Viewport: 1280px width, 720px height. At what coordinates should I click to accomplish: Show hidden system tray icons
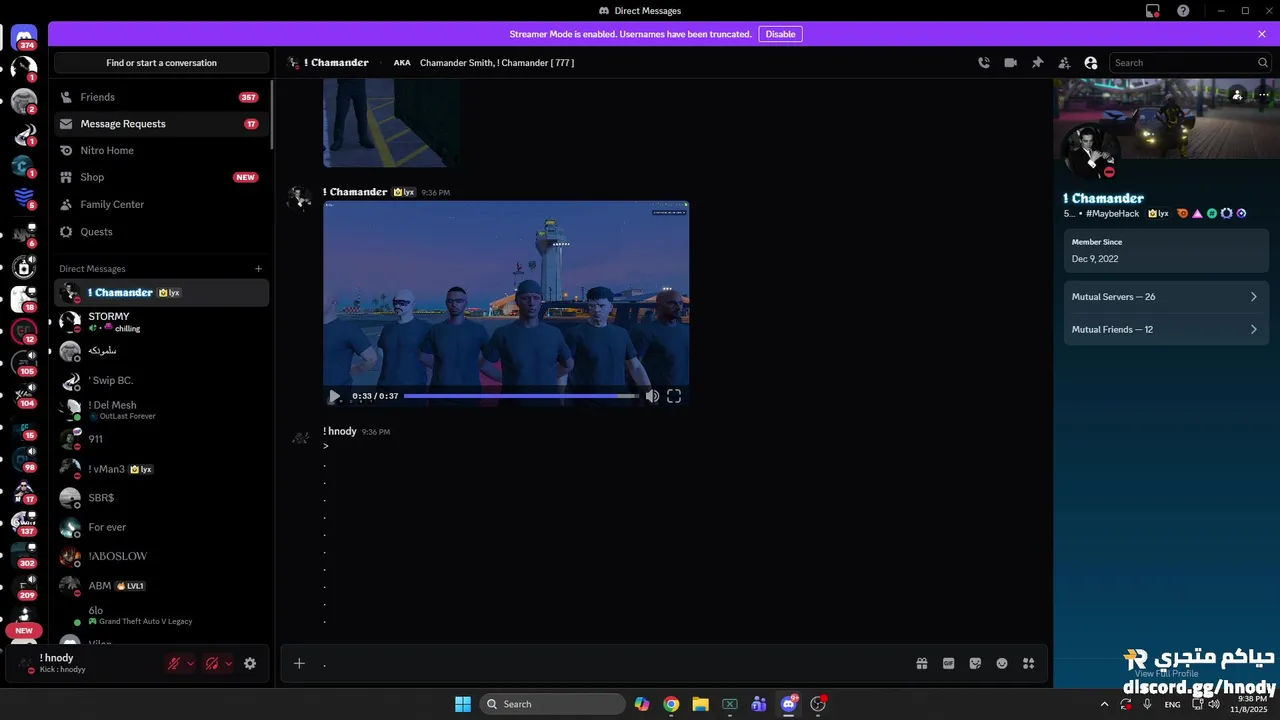(x=1104, y=704)
